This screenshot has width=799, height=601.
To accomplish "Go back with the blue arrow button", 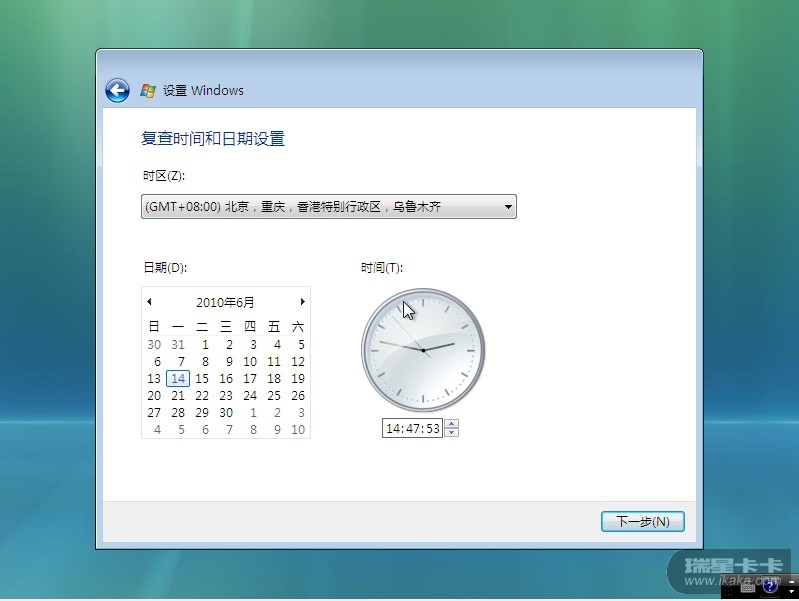I will tap(117, 91).
